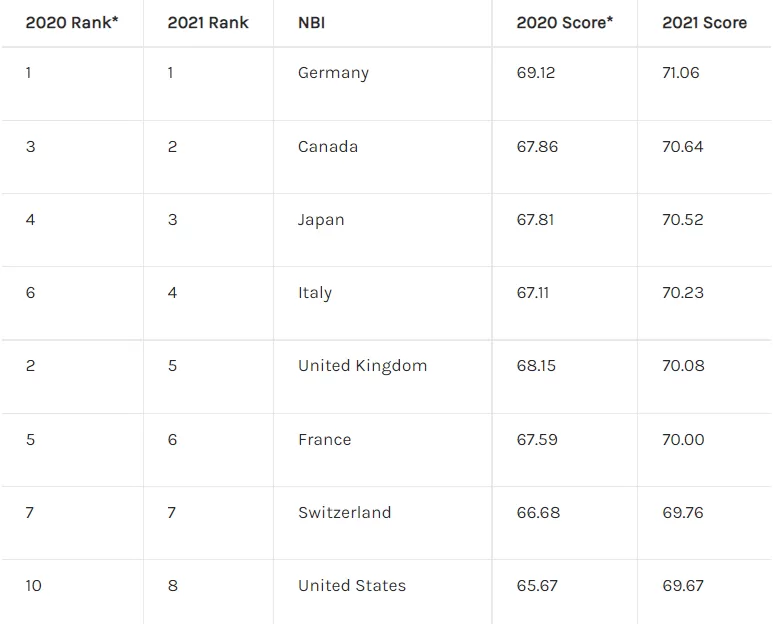Viewport: 773px width, 624px height.
Task: Click the 2020 Score* column header
Action: [x=564, y=23]
